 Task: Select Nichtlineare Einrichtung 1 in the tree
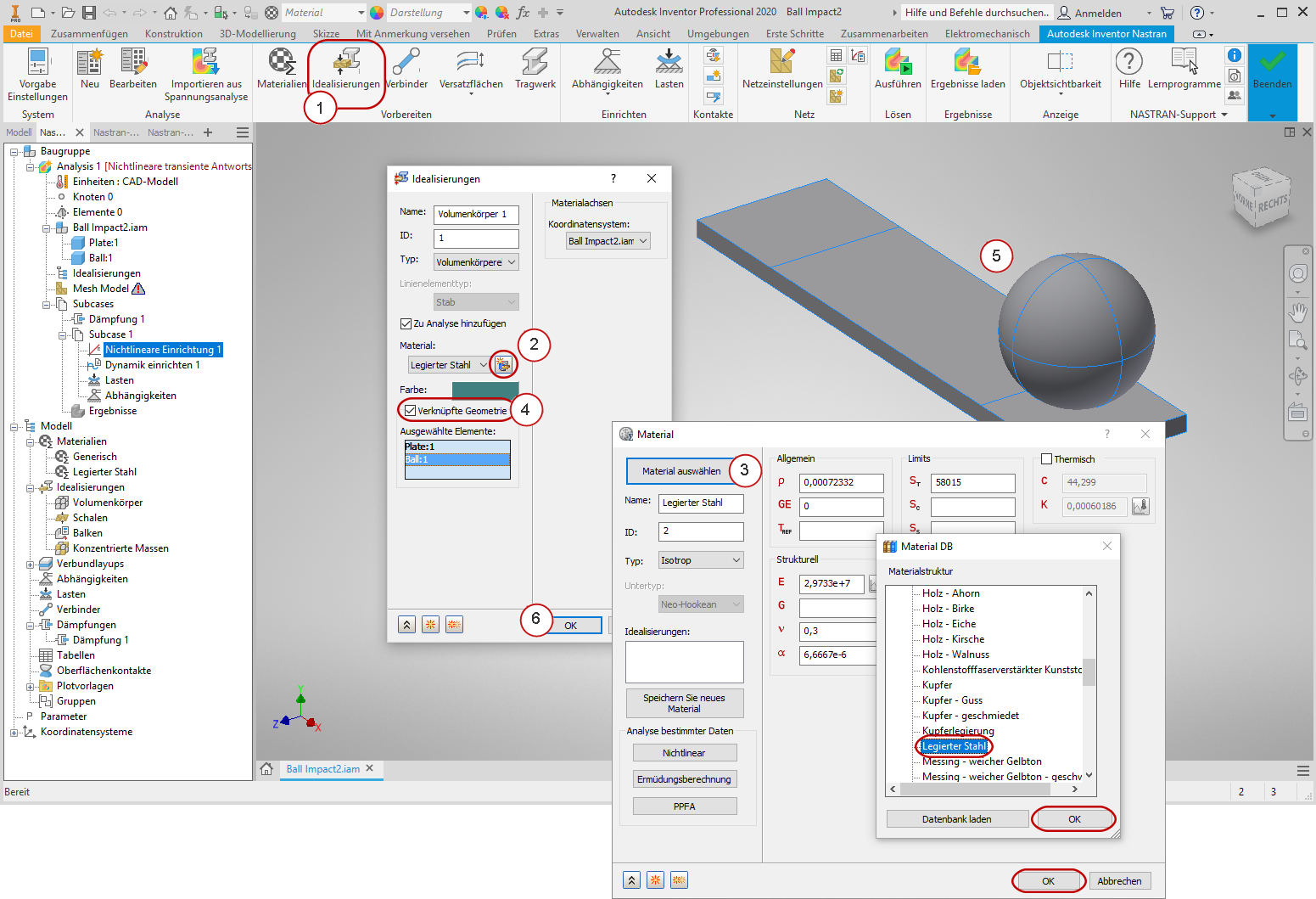click(x=163, y=350)
